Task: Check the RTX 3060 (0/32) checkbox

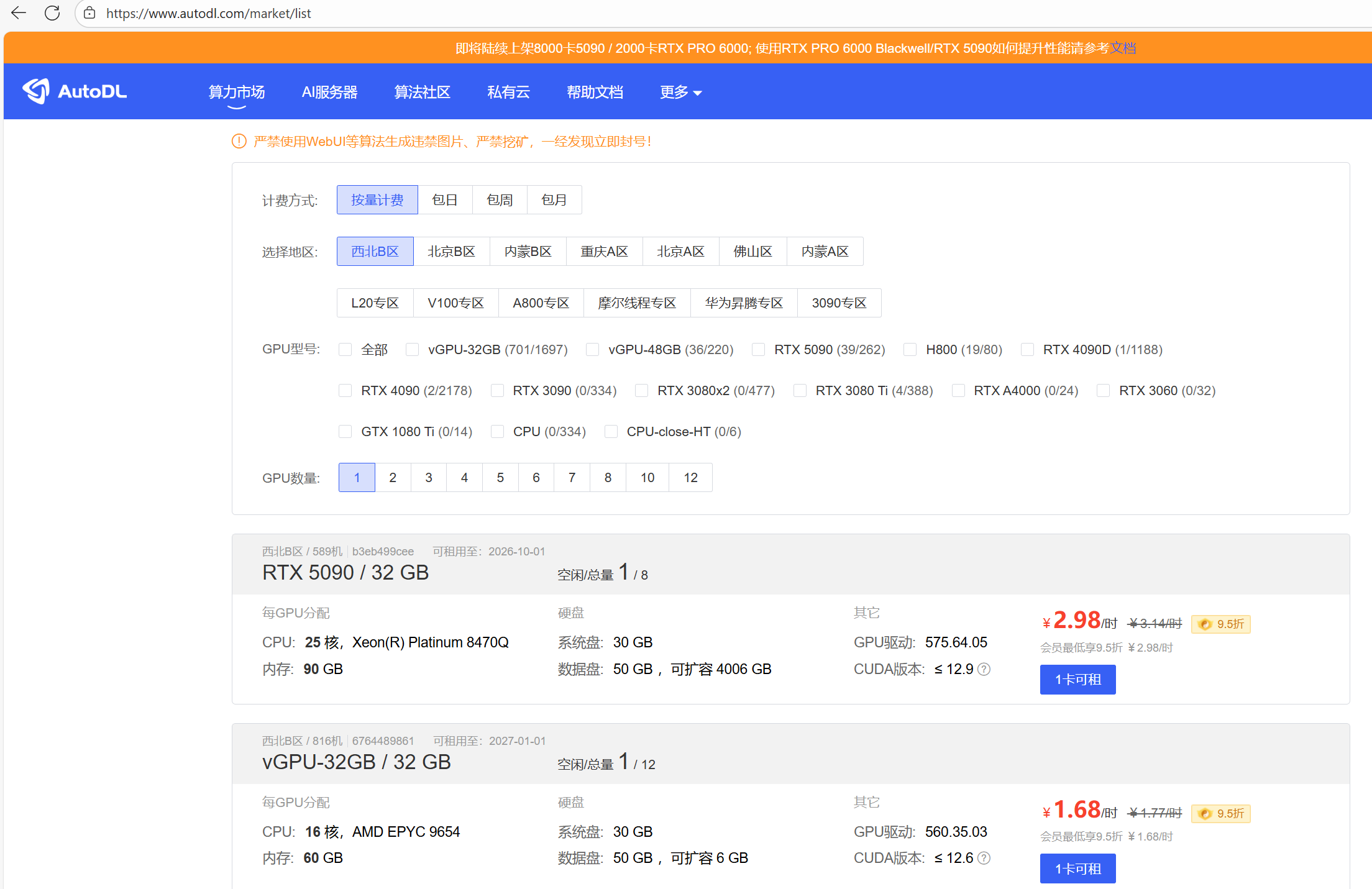Action: pyautogui.click(x=1104, y=391)
